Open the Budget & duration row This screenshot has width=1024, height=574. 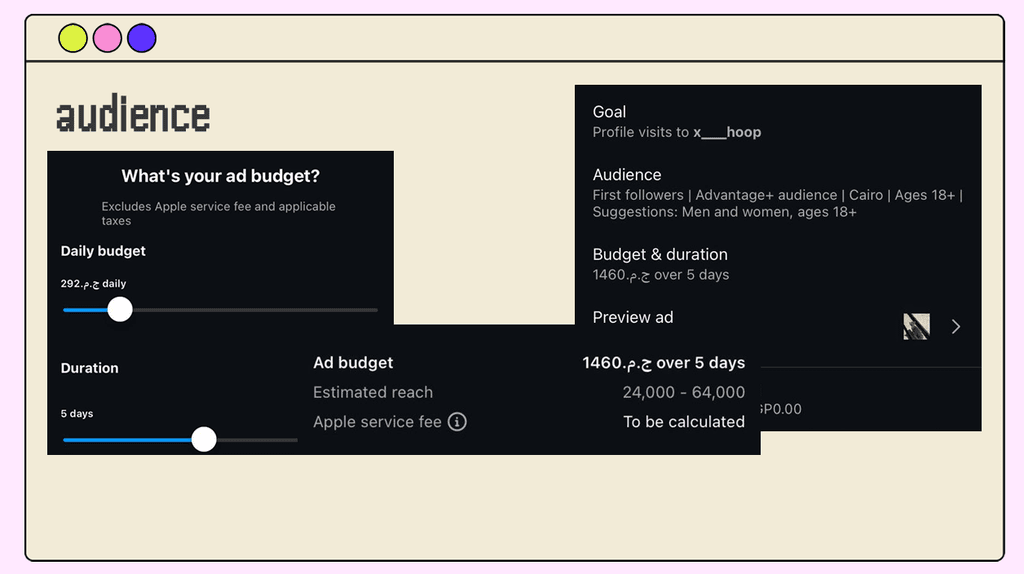(x=660, y=264)
